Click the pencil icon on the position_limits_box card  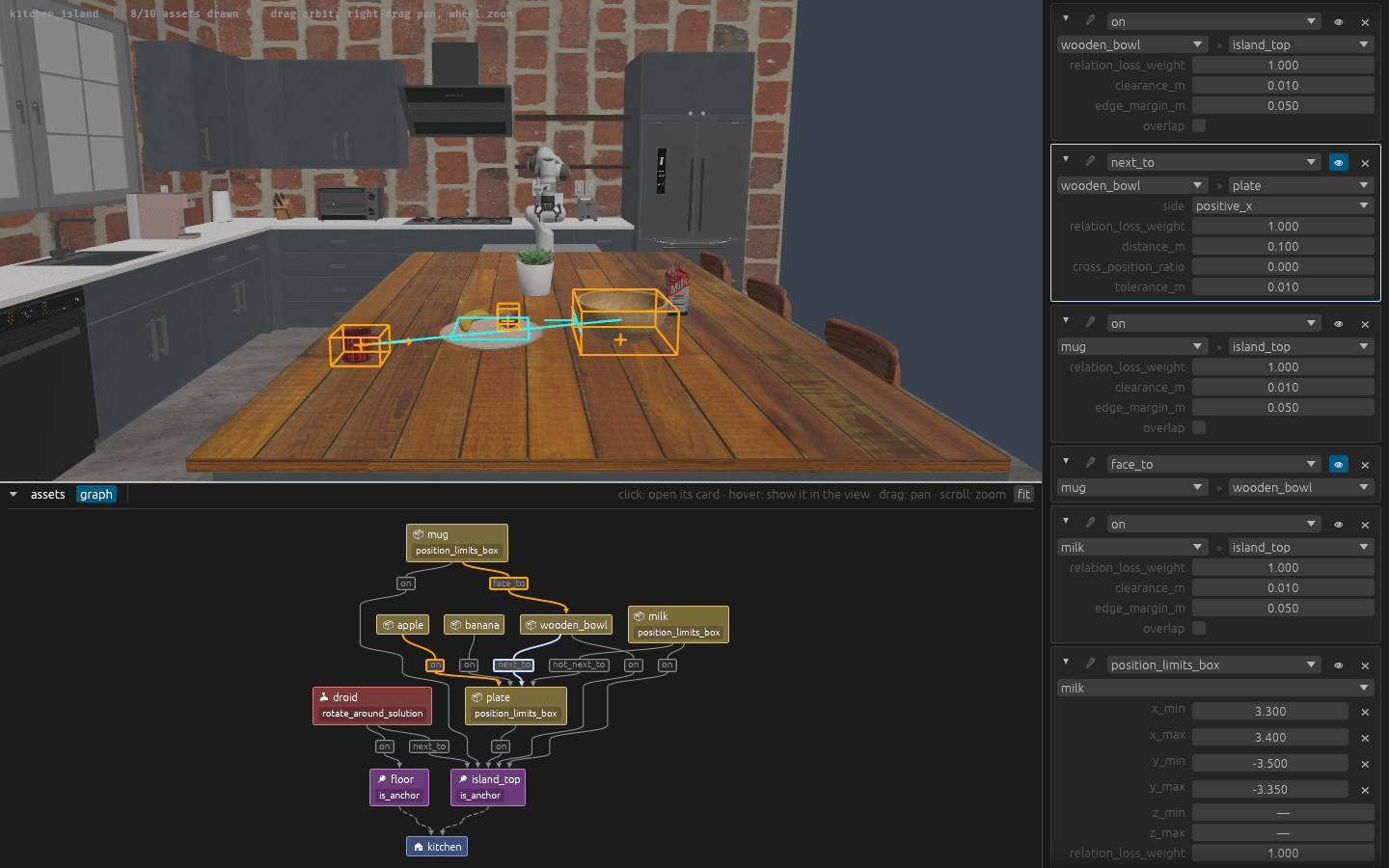coord(1090,664)
